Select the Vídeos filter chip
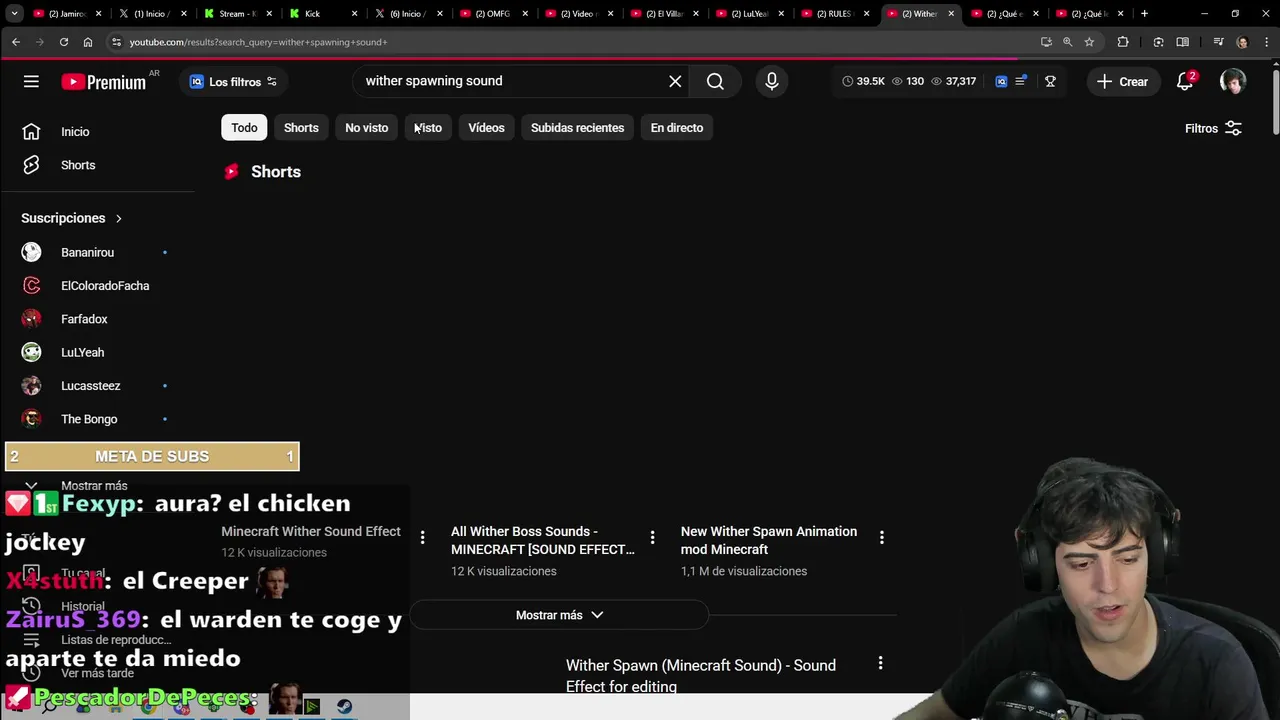1280x720 pixels. pyautogui.click(x=486, y=128)
